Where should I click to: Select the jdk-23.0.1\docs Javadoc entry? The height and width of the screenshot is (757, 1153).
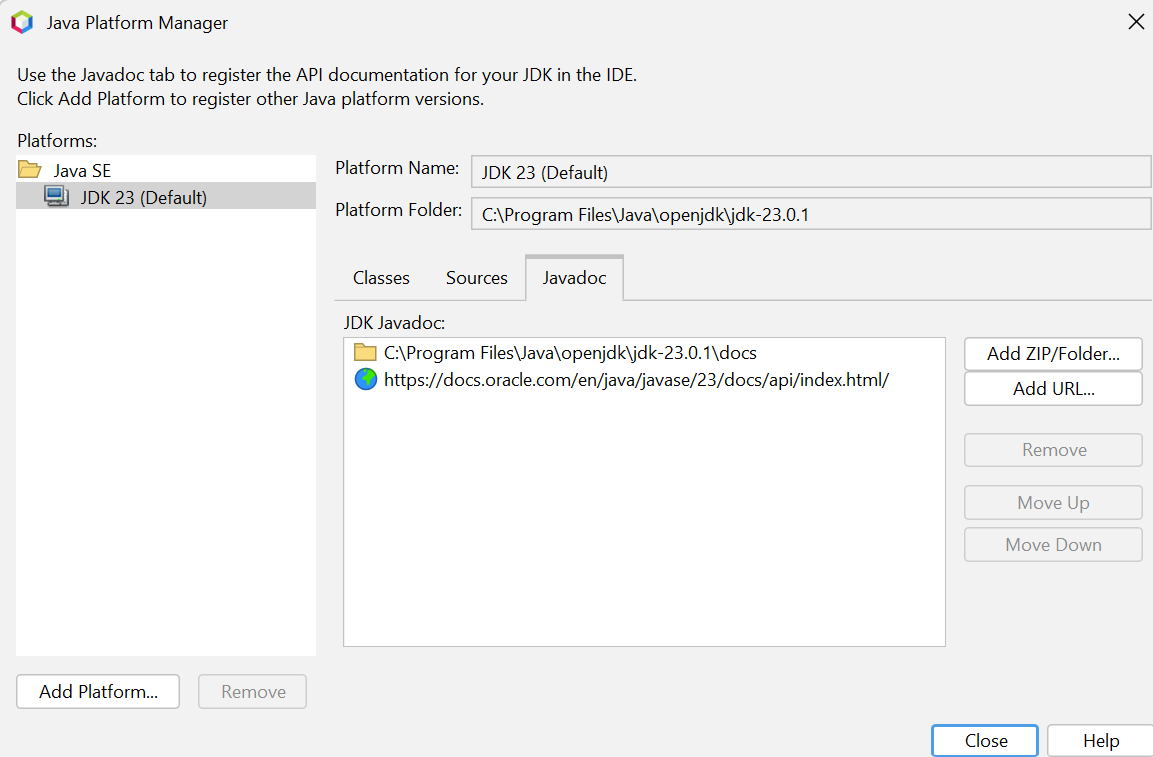pos(570,353)
